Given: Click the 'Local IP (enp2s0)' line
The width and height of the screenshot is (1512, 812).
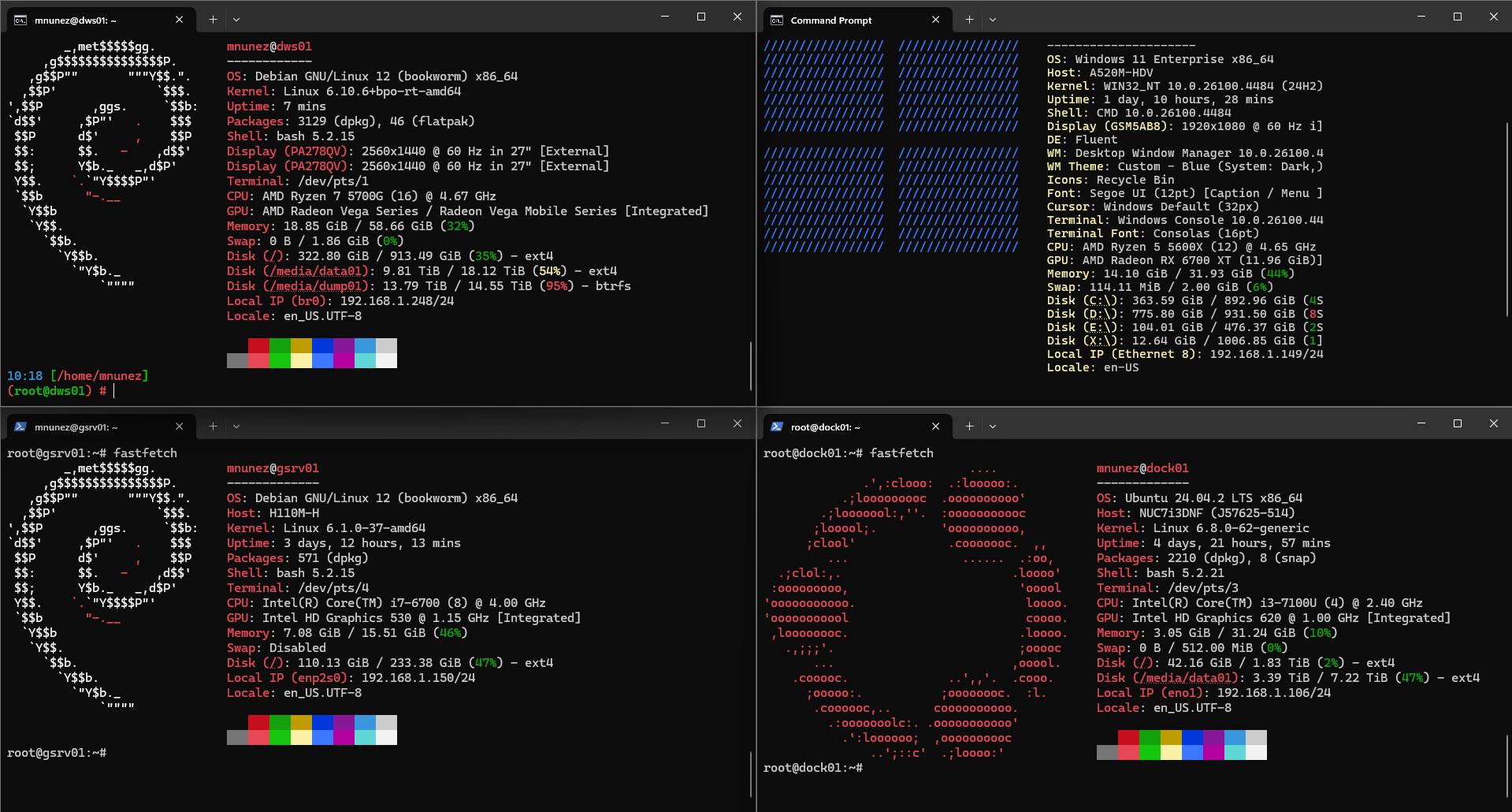Looking at the screenshot, I should click(351, 678).
